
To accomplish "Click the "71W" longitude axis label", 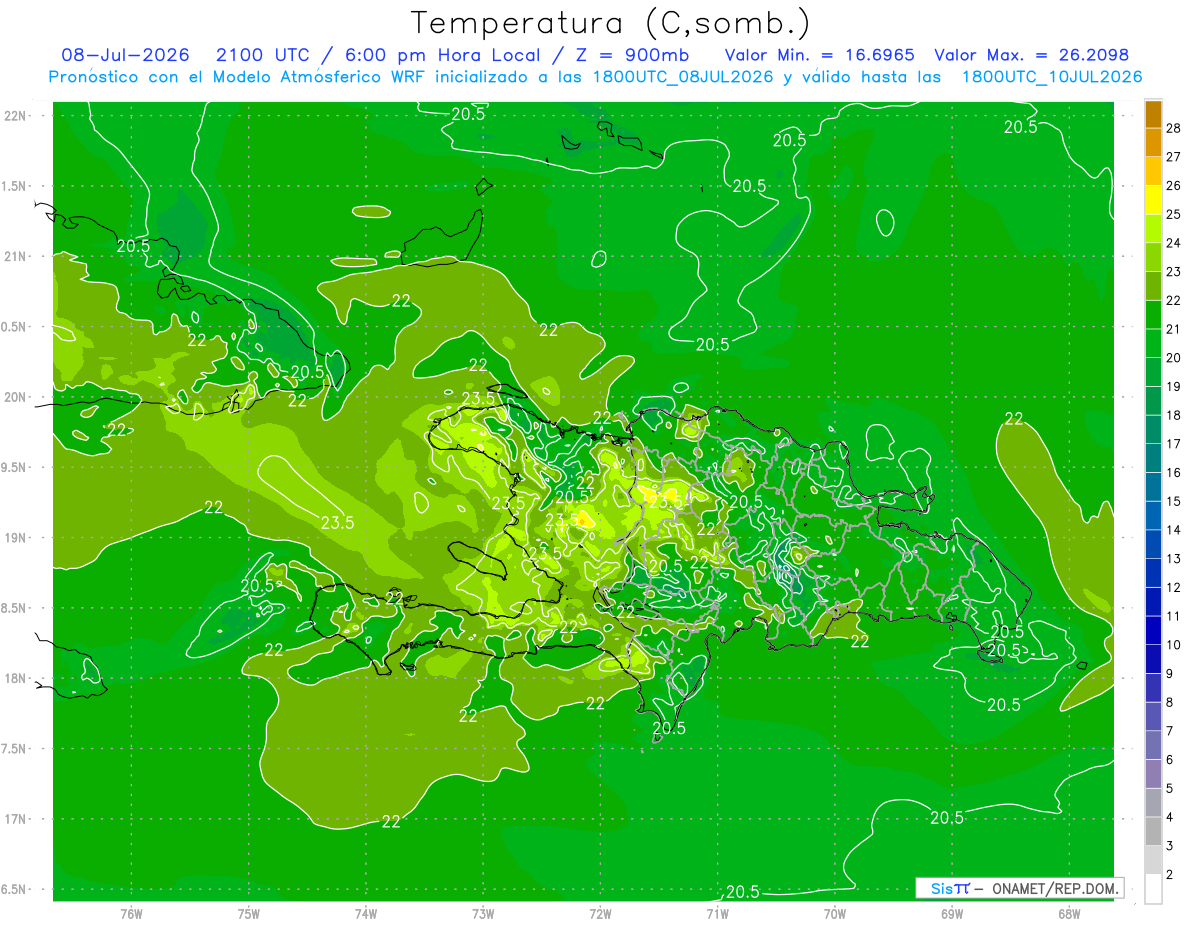I will point(717,913).
